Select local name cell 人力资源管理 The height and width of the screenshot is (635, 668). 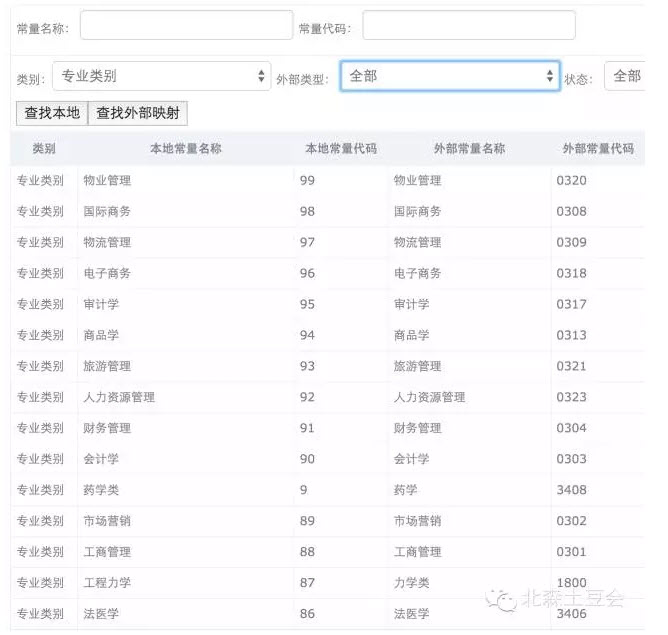[x=119, y=397]
